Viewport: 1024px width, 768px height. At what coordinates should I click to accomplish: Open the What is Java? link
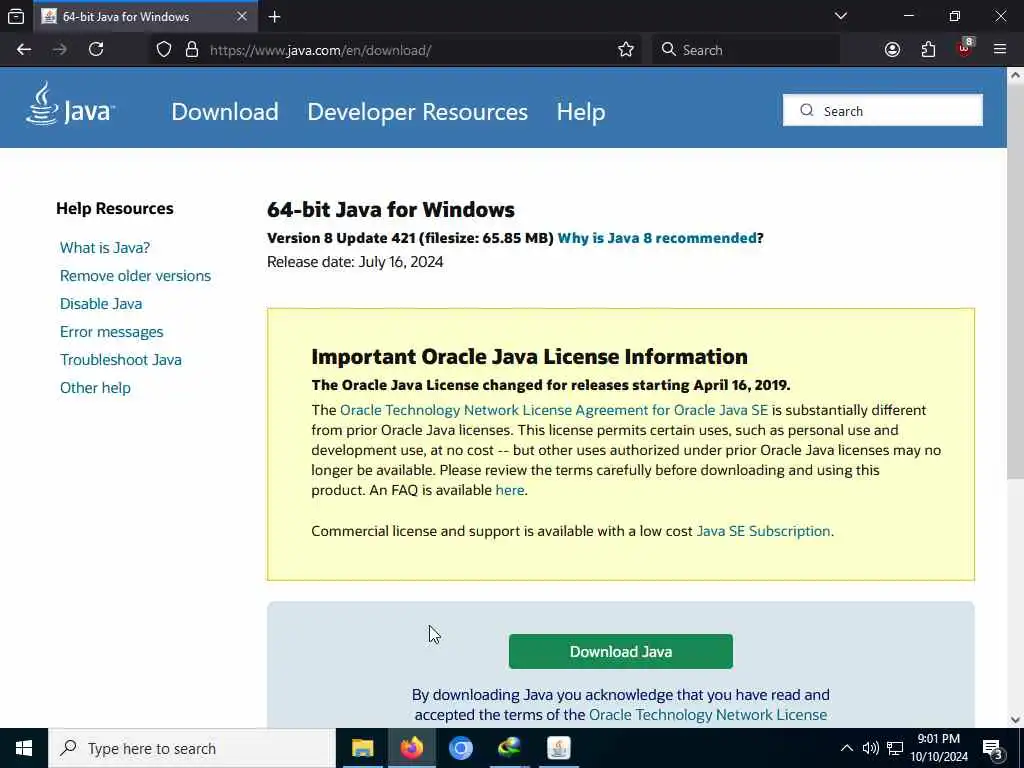[105, 248]
